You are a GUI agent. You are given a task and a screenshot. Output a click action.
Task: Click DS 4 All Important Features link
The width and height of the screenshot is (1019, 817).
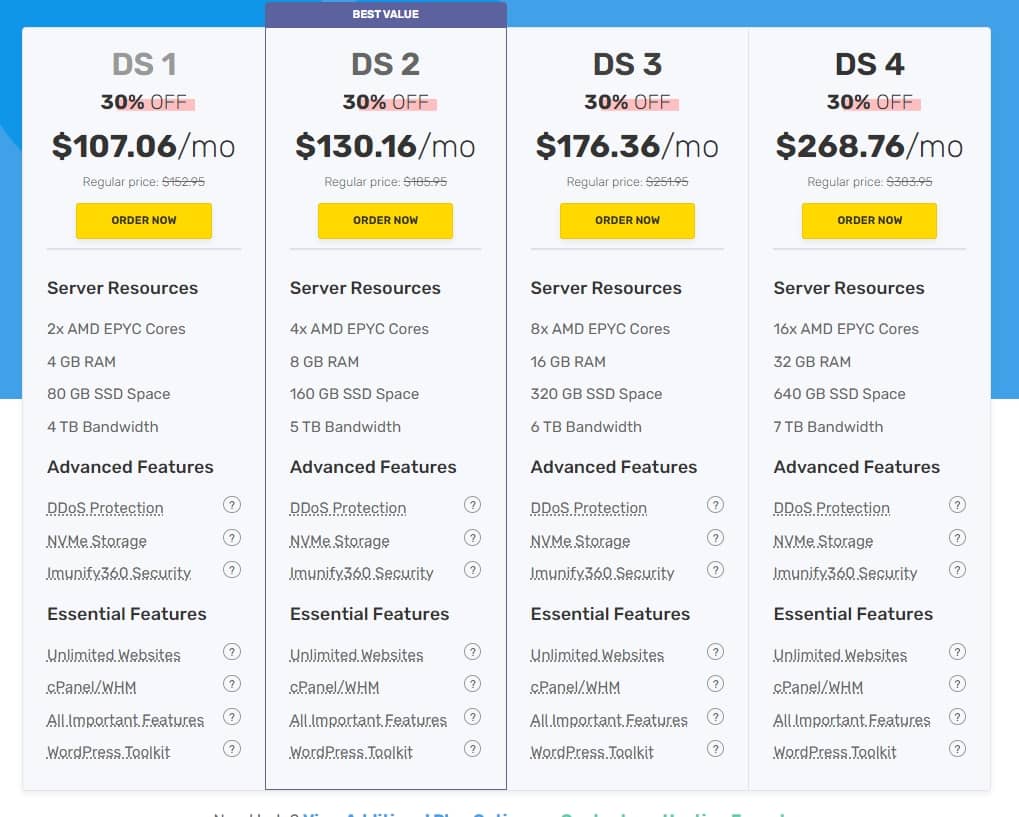coord(852,720)
